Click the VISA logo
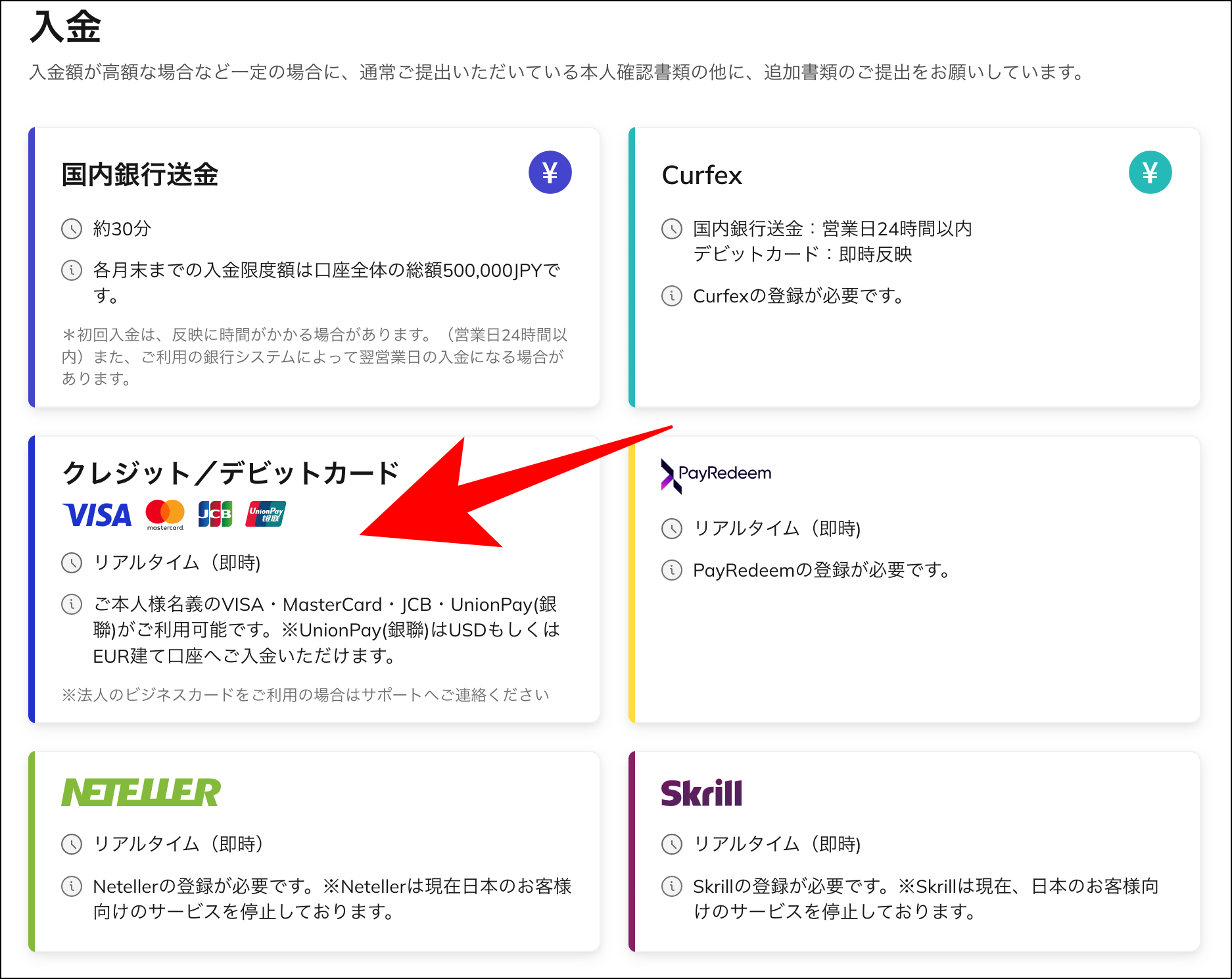The width and height of the screenshot is (1232, 979). 97,515
